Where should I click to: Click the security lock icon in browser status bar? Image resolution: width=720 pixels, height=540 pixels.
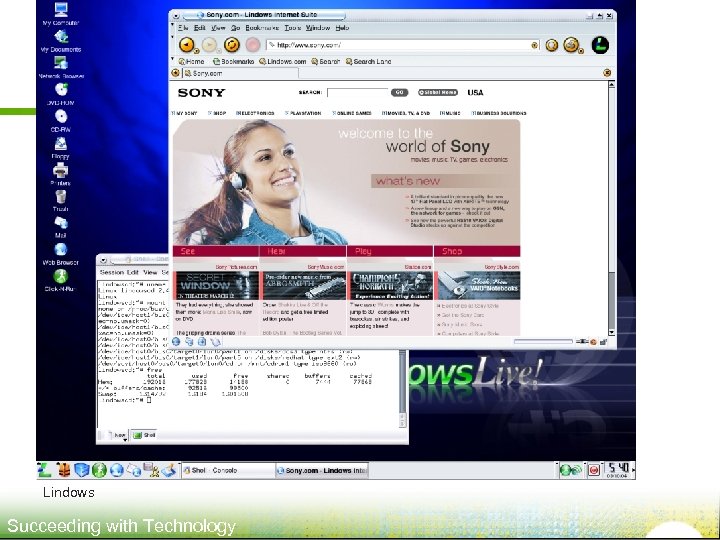[x=603, y=342]
